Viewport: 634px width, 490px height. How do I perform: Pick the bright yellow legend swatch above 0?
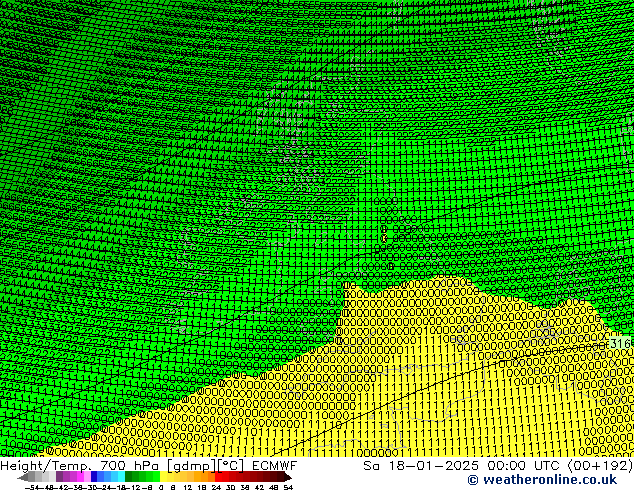163,476
